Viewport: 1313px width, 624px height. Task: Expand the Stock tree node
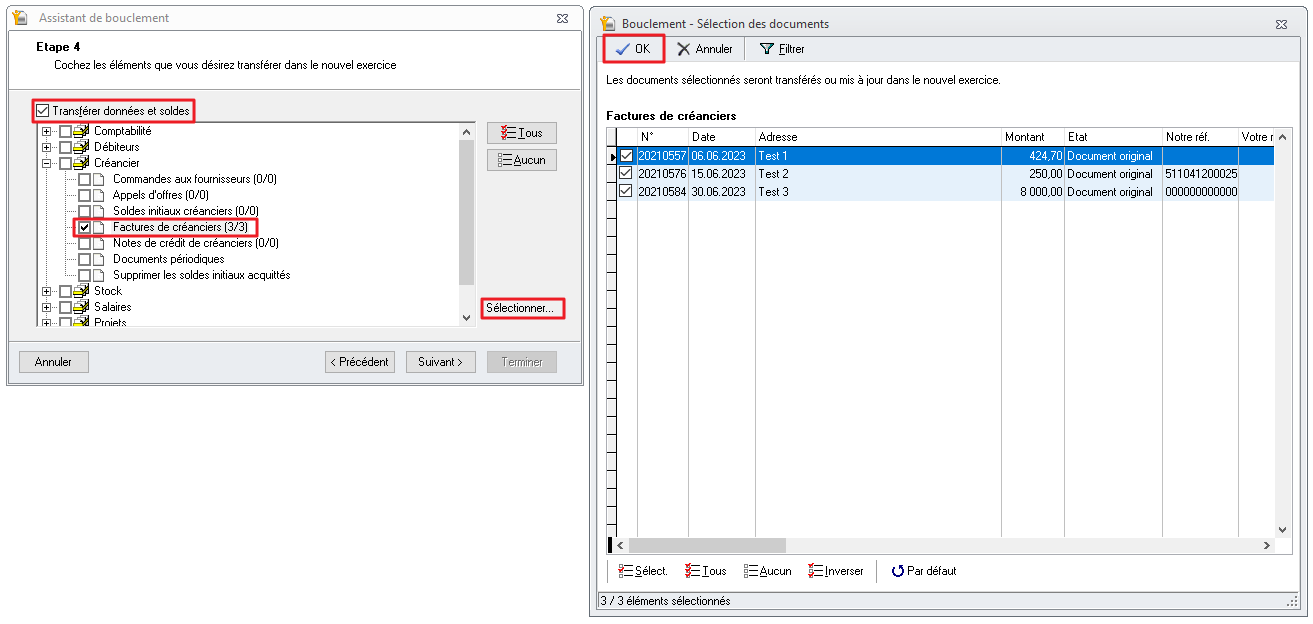pos(47,291)
